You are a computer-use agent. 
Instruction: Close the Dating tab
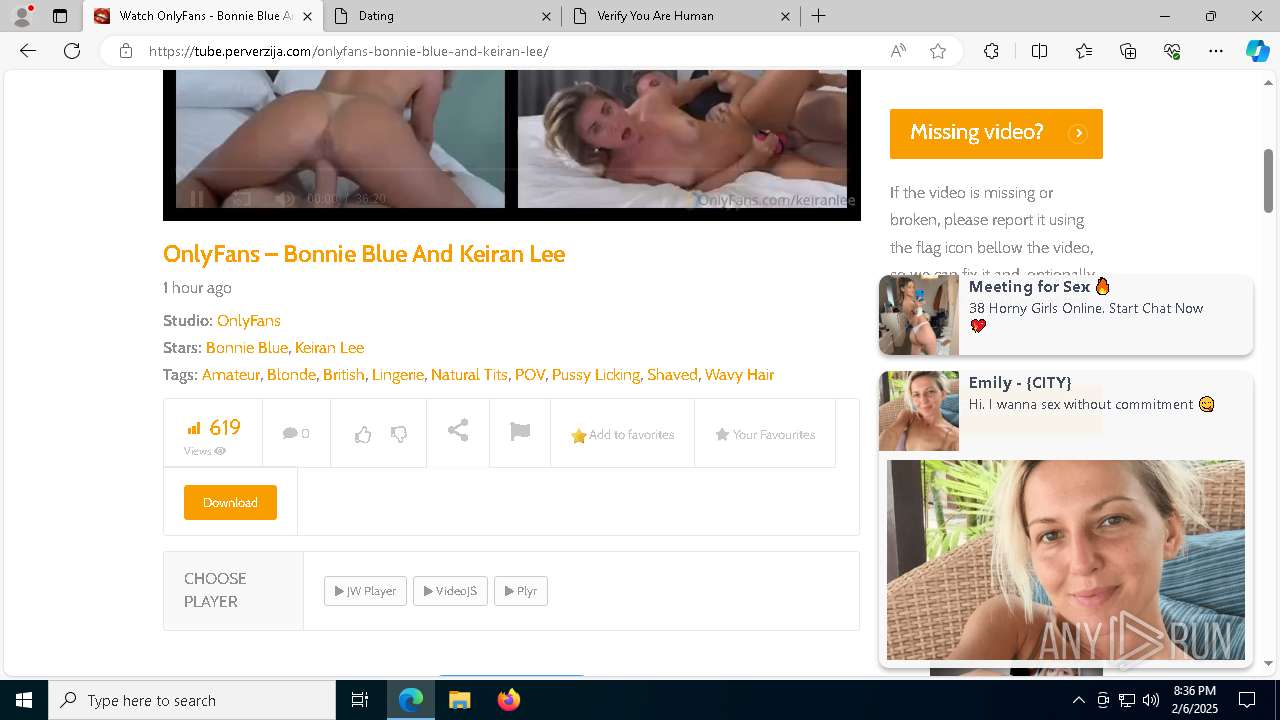(546, 16)
